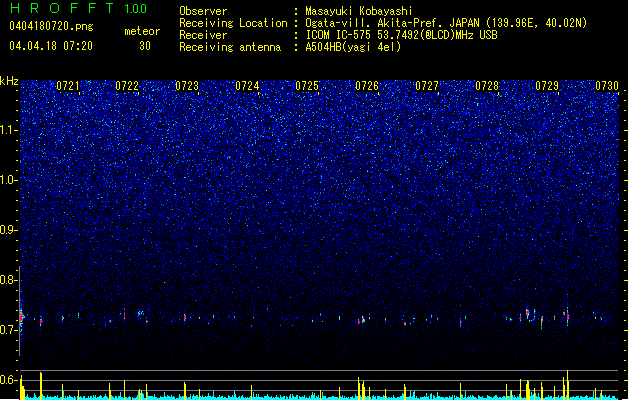Select the Receiver label
Screen dimensions: 629x400
203,35
